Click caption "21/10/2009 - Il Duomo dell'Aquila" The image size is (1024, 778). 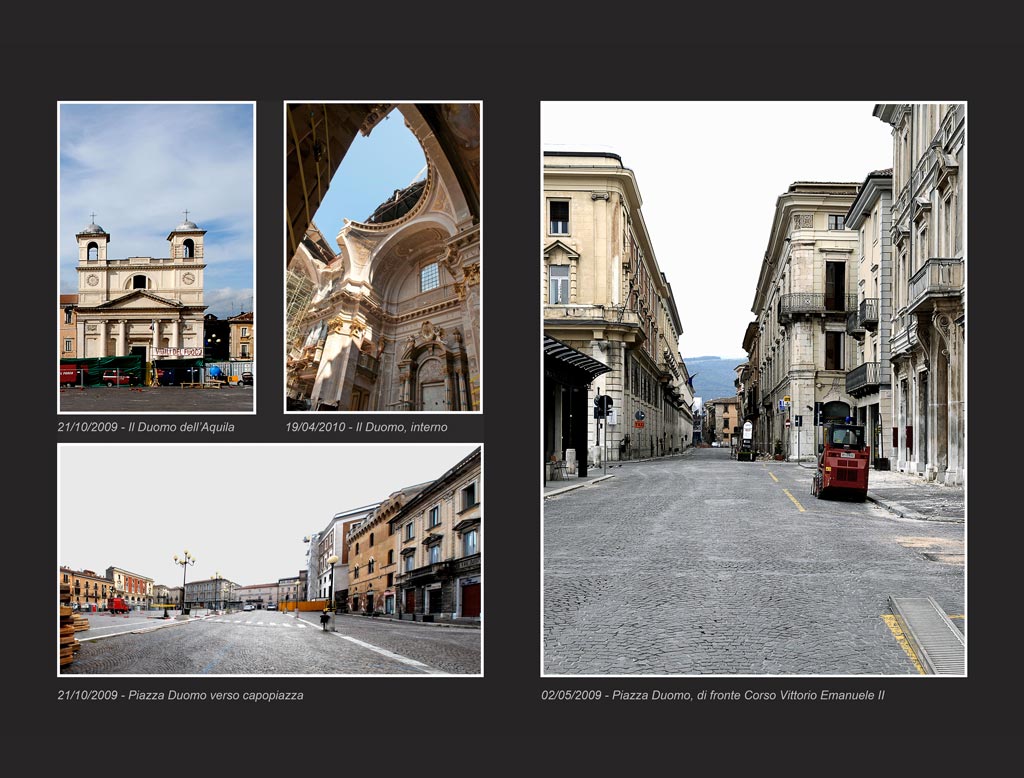coord(146,427)
